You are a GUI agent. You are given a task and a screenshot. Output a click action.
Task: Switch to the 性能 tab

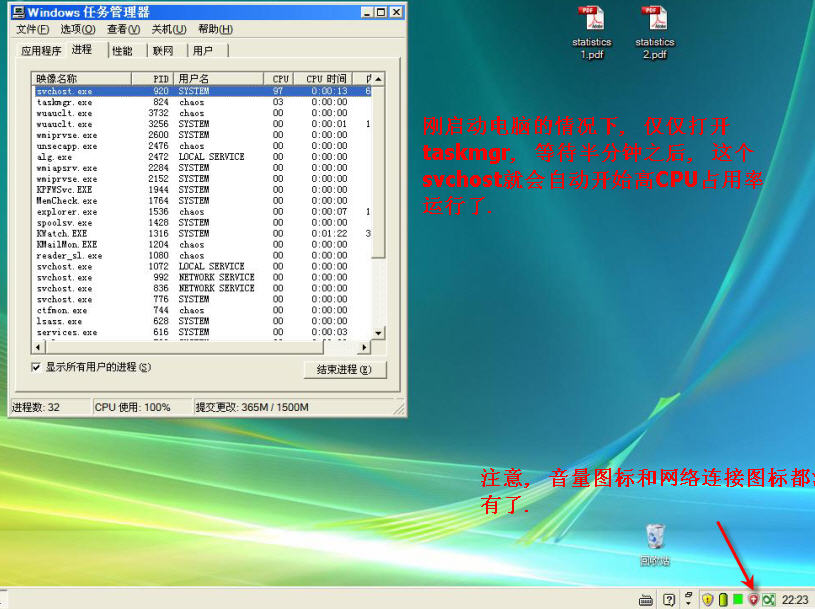point(123,50)
